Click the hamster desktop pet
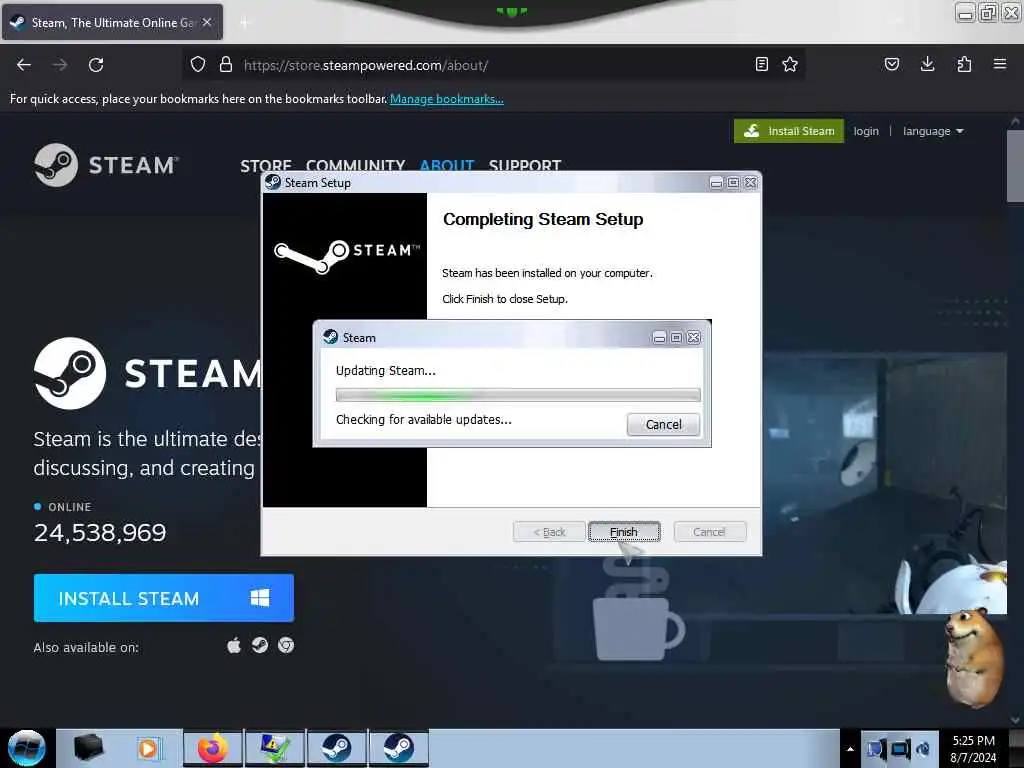Screen dimensions: 1024x768 973,656
